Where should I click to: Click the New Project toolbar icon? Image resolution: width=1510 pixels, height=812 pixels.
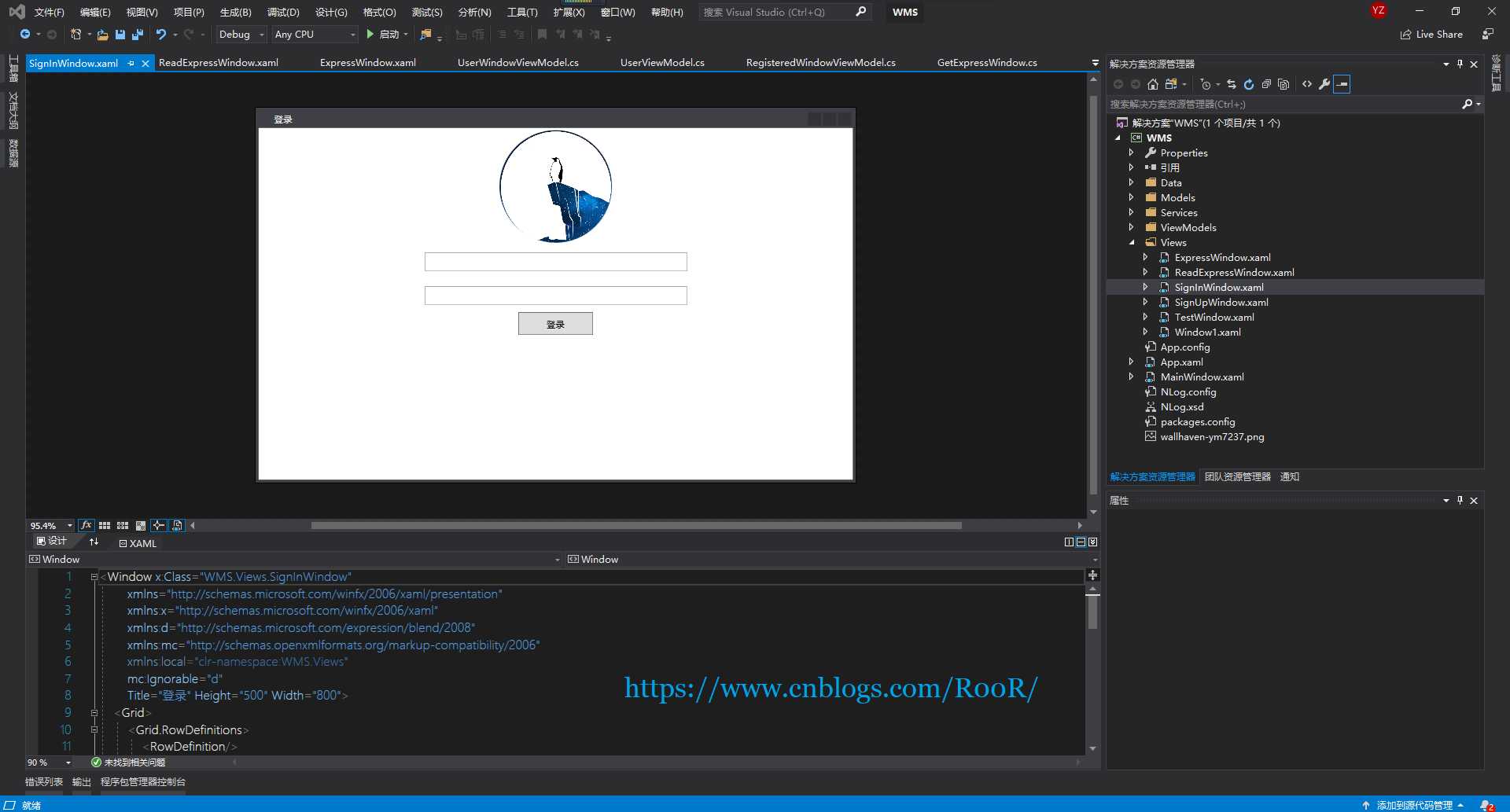click(75, 35)
